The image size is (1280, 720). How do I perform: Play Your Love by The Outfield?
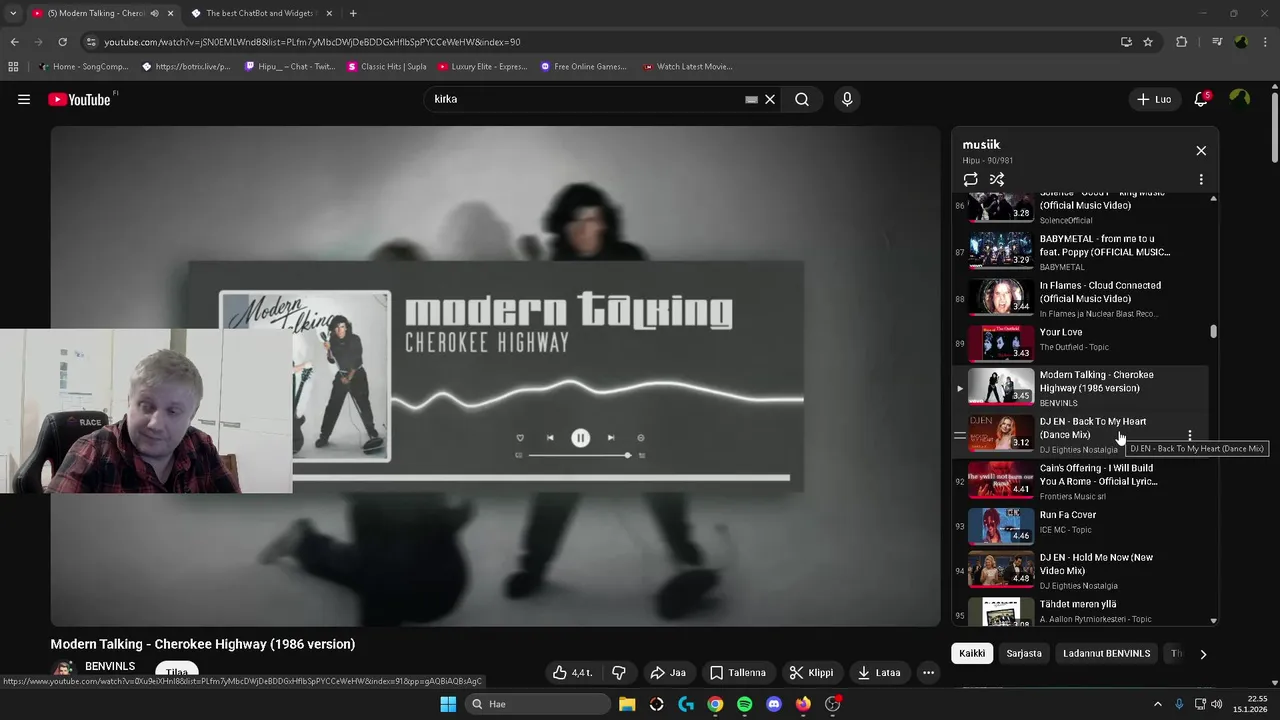click(x=1082, y=344)
